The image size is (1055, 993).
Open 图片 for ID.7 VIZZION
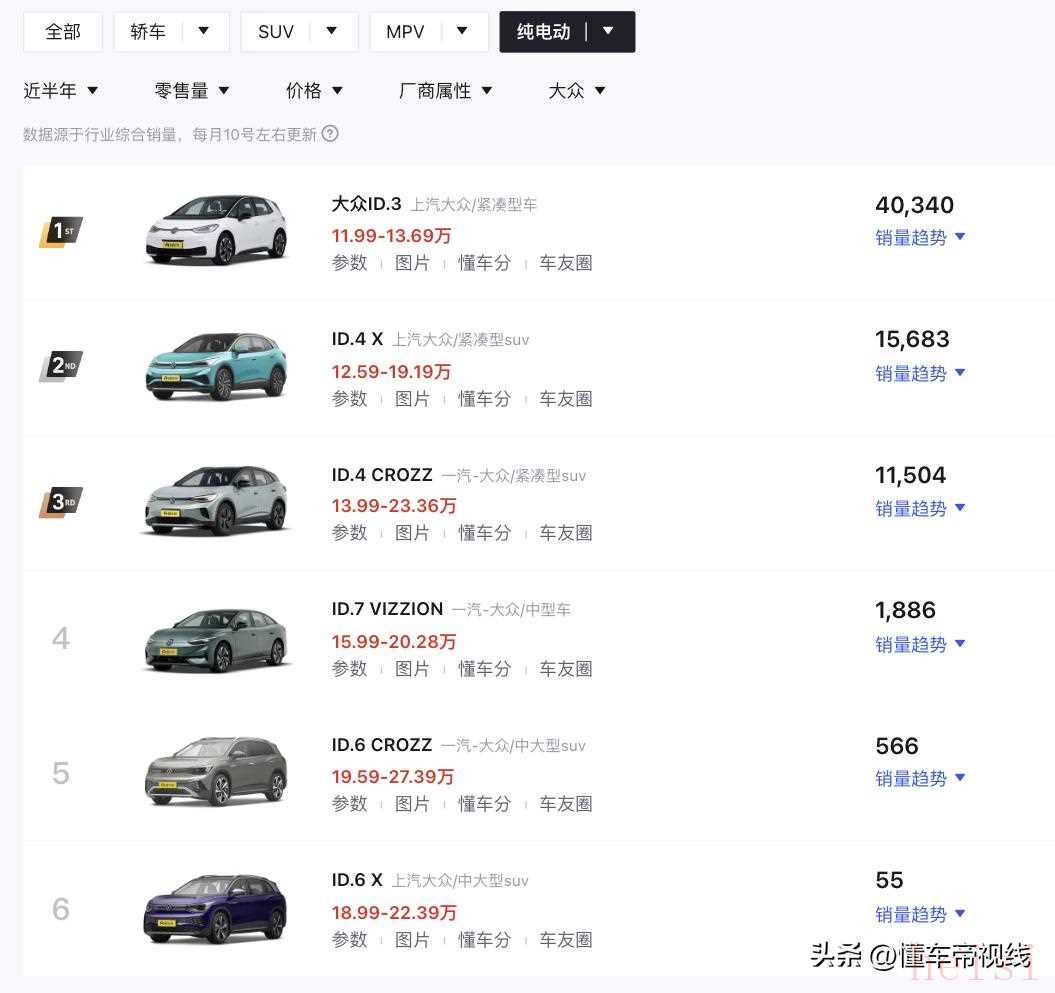click(x=412, y=669)
